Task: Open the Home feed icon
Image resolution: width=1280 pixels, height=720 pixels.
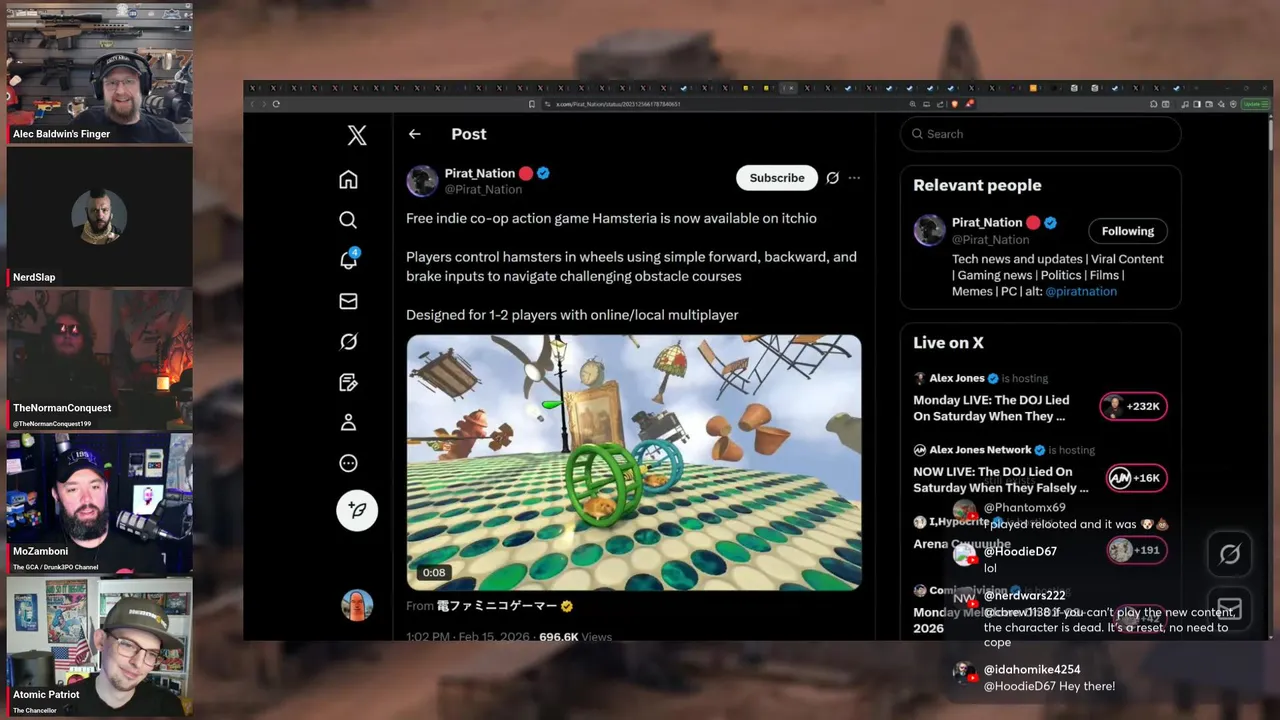Action: pyautogui.click(x=348, y=180)
